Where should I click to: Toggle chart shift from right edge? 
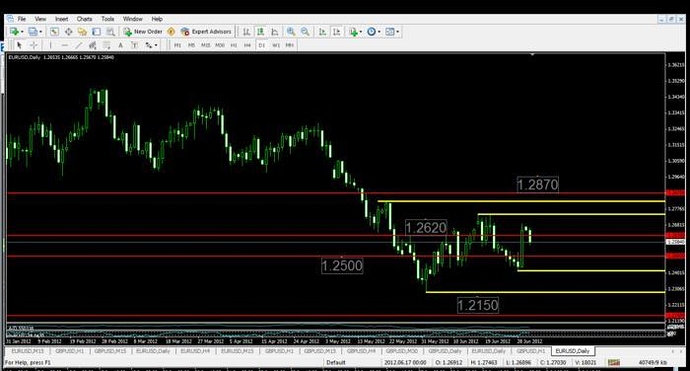(337, 32)
